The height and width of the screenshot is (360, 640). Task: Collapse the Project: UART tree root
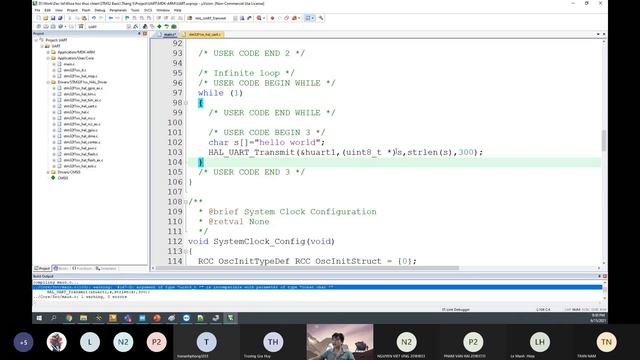pyautogui.click(x=36, y=40)
